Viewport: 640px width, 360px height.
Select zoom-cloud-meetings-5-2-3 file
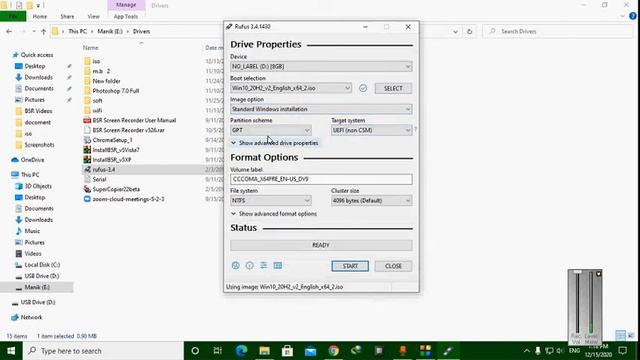(128, 199)
